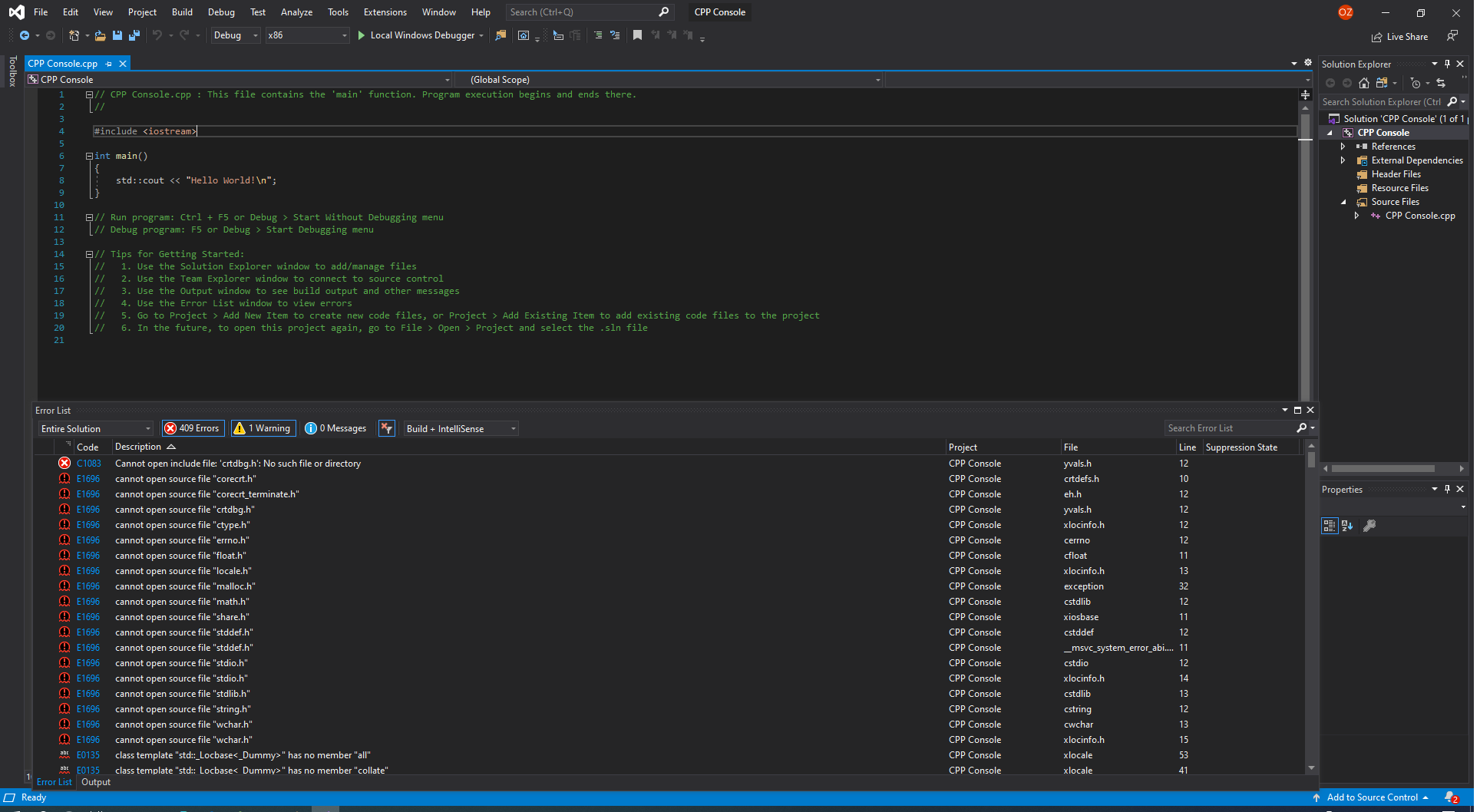This screenshot has height=812, width=1480.
Task: Open the Global Scope dropdown
Action: click(669, 80)
